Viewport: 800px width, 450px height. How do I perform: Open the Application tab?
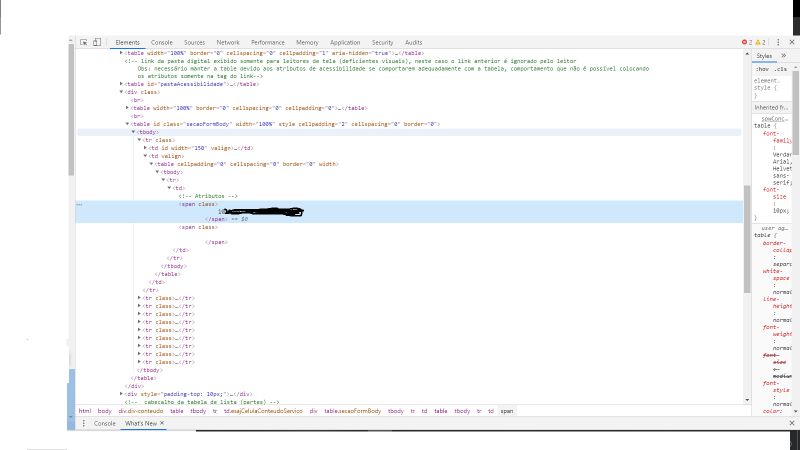(345, 42)
